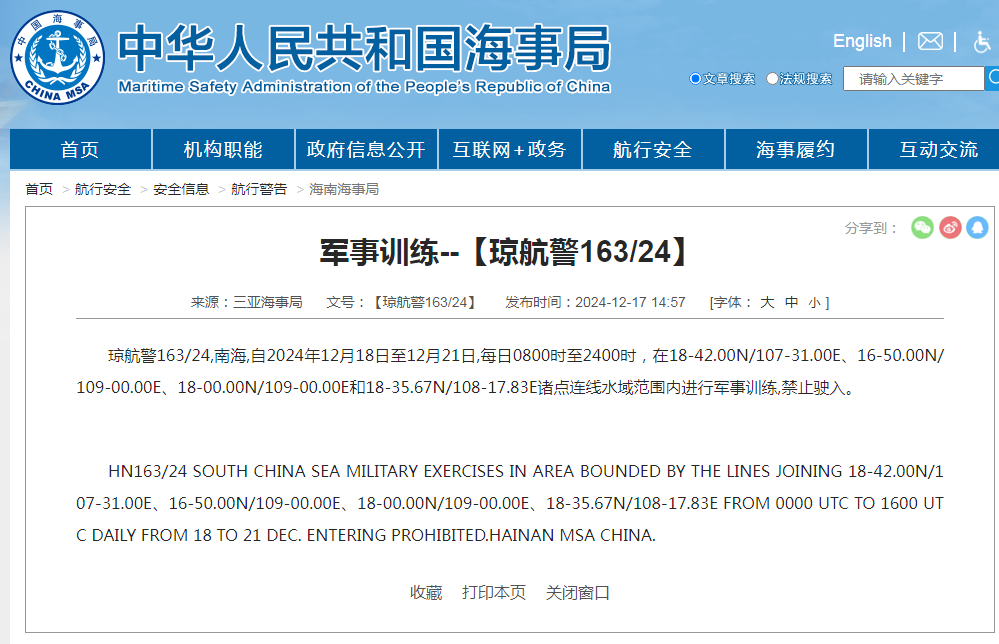Open the 互动交流 navigation tab
Viewport: 999px width, 644px height.
(x=938, y=150)
